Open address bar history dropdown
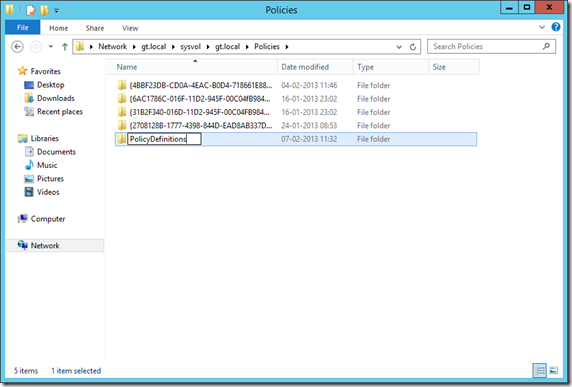 pos(399,47)
